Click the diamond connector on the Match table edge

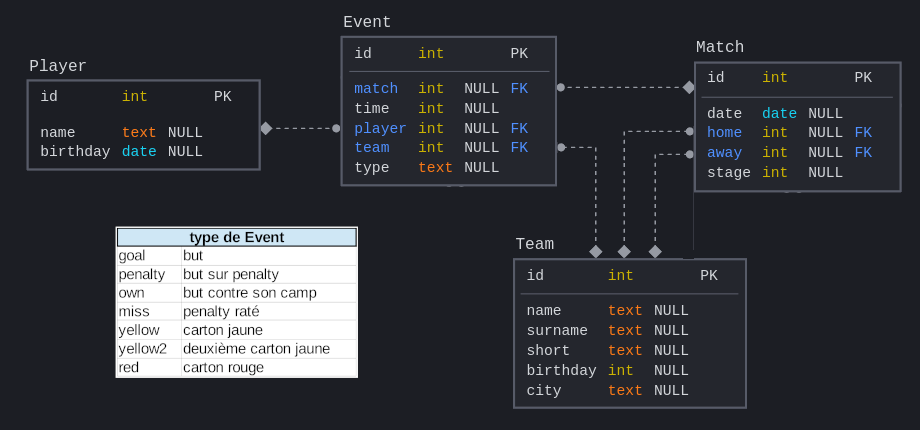689,87
